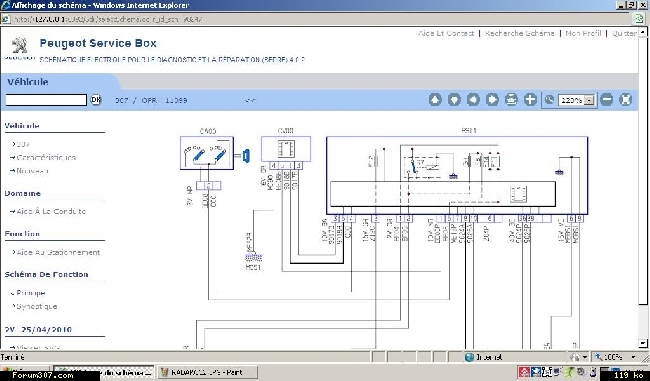Focus the vehicle search input field
The width and height of the screenshot is (650, 381).
(x=46, y=100)
